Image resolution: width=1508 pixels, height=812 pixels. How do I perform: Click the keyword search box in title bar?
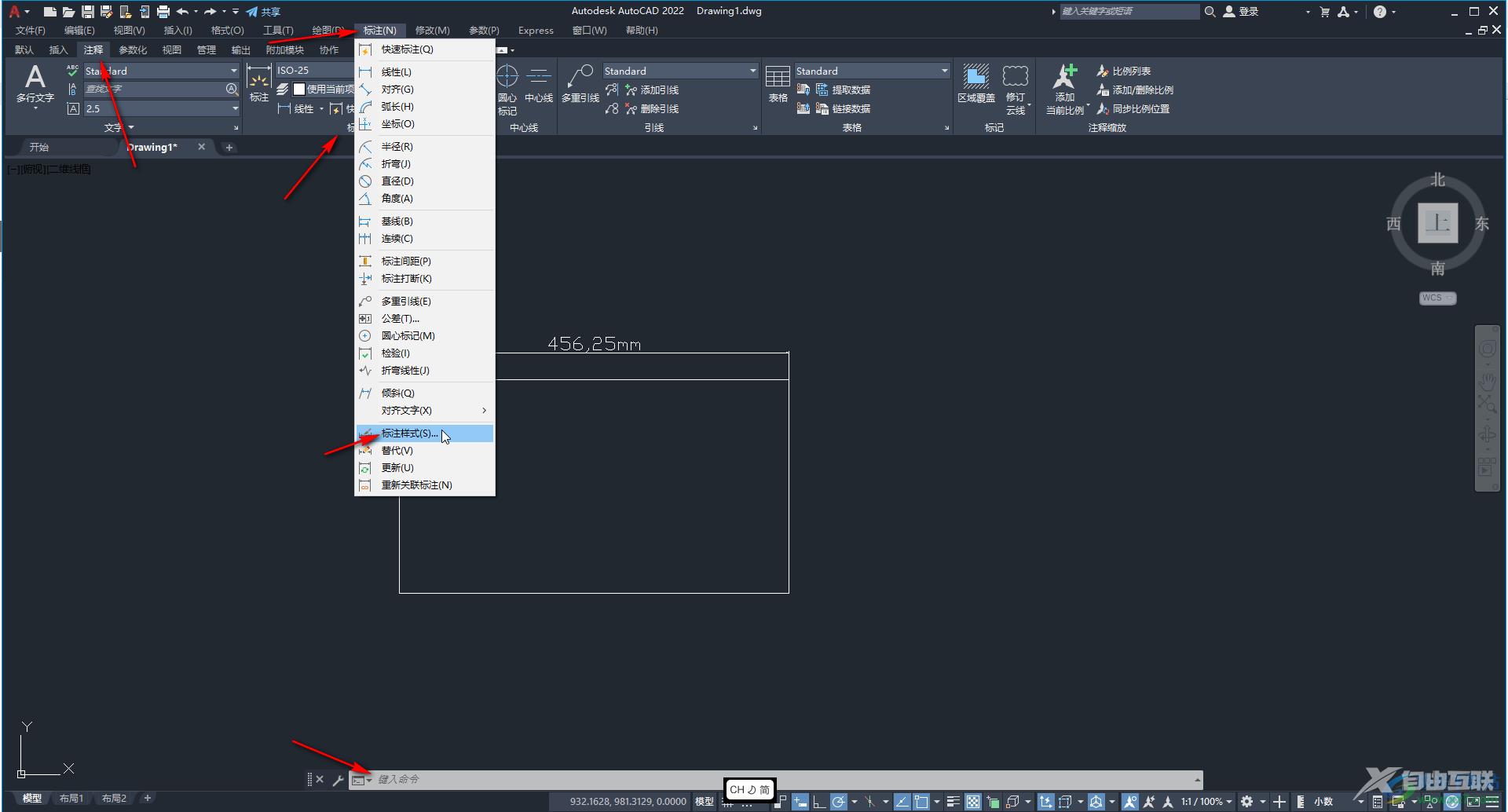pos(1129,12)
